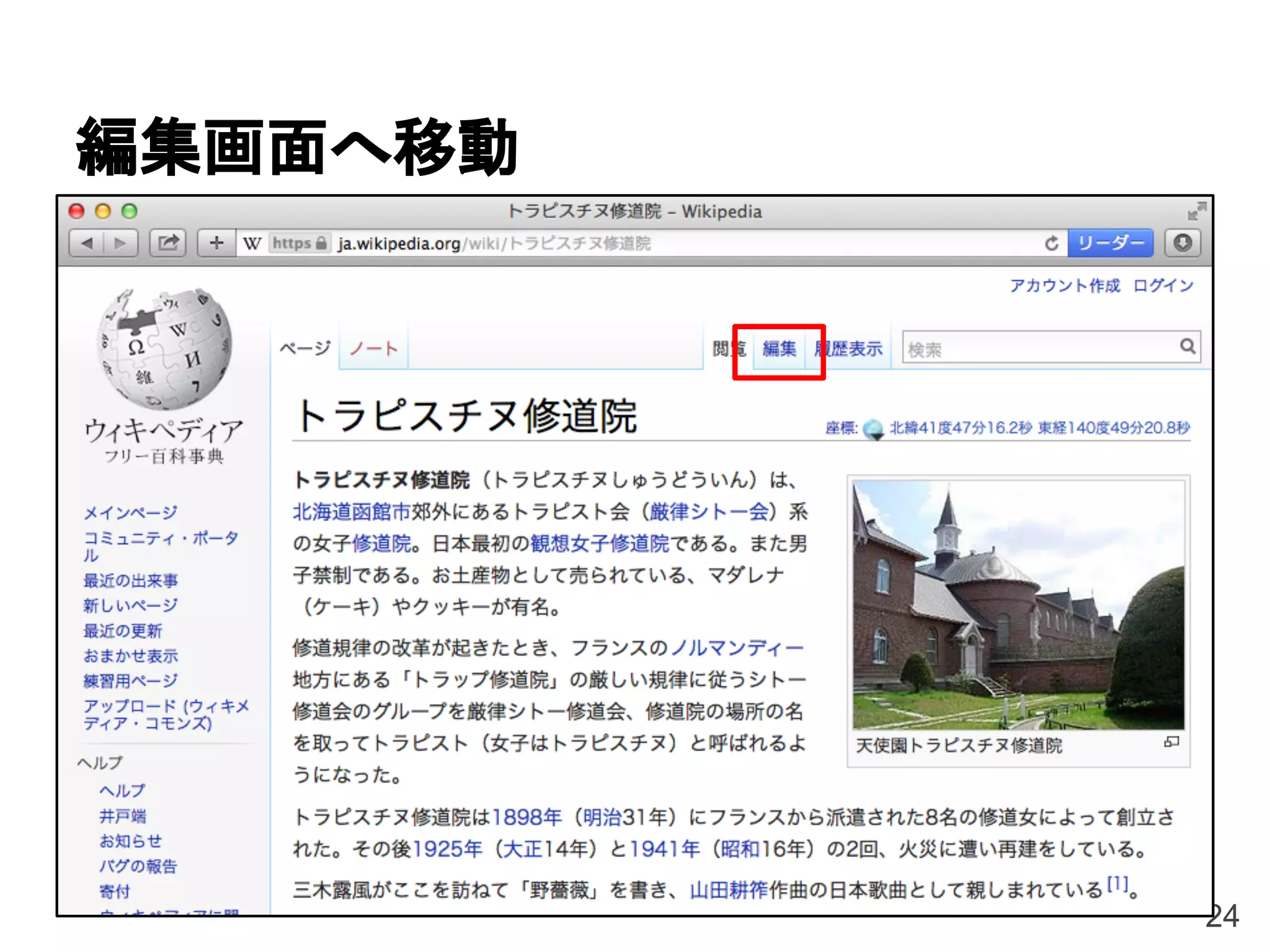
Task: Open 最近の出来事 sidebar link
Action: click(x=130, y=581)
